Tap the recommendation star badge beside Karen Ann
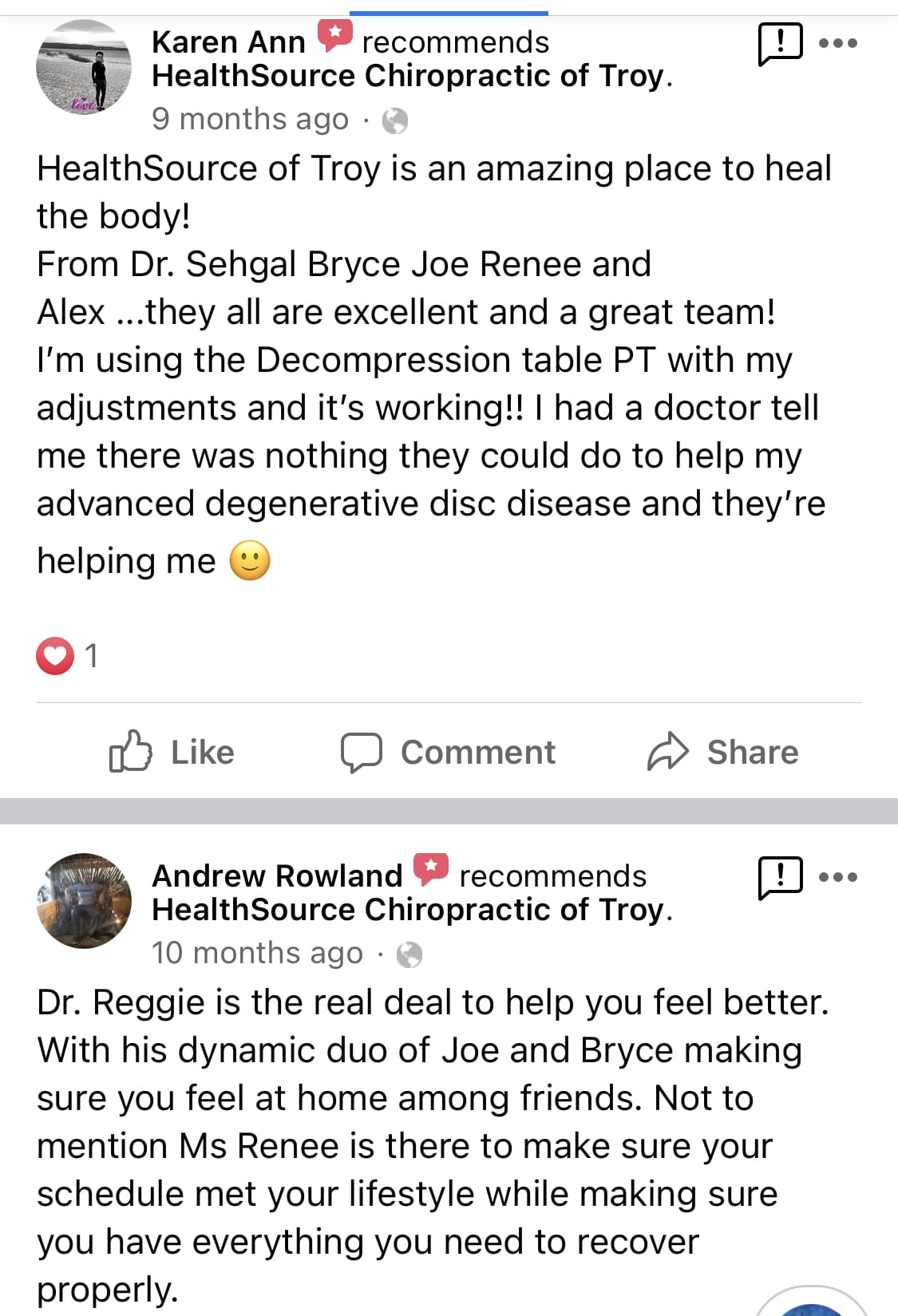Image resolution: width=898 pixels, height=1316 pixels. [x=334, y=35]
